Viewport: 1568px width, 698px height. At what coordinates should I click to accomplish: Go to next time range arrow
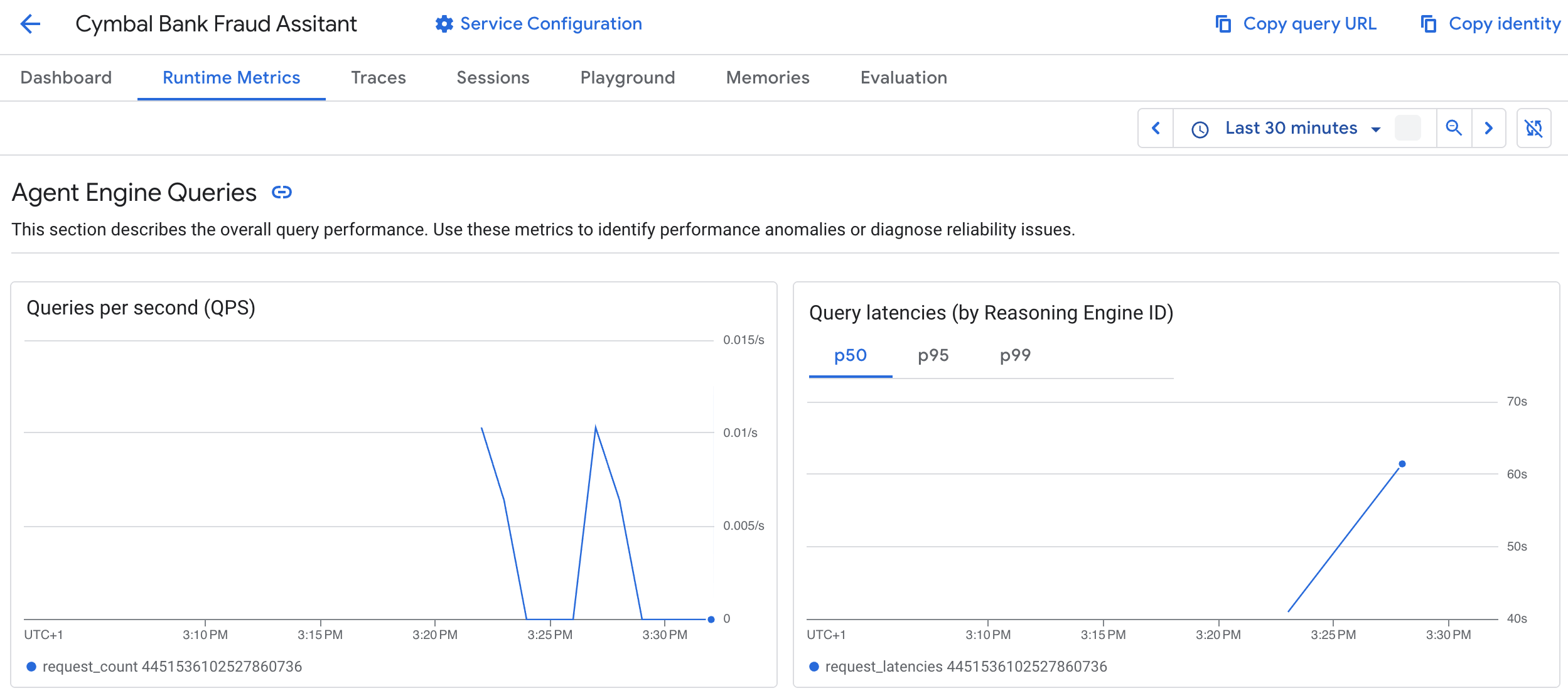point(1488,128)
